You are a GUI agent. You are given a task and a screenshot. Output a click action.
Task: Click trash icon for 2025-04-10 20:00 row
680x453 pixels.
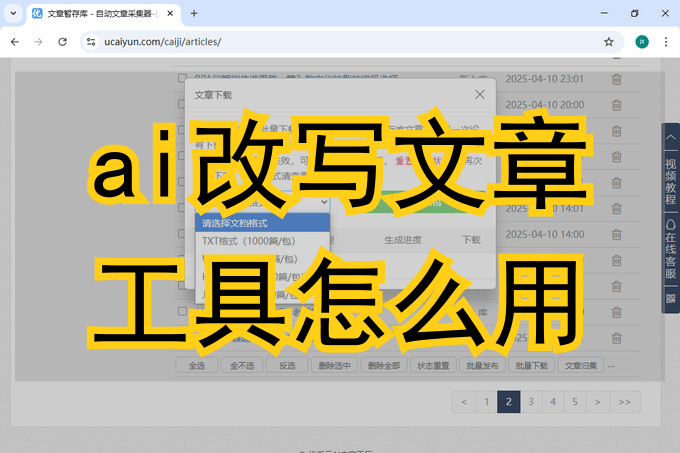pos(616,105)
